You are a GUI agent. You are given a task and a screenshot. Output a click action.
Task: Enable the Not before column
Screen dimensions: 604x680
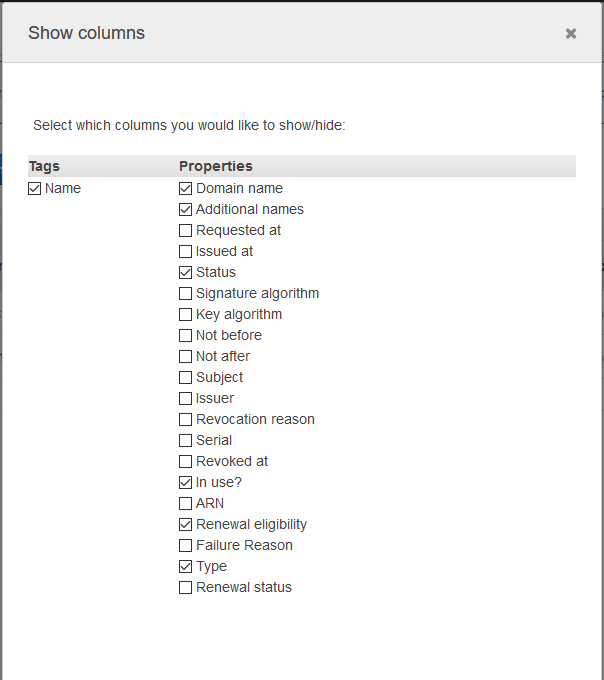[x=185, y=335]
